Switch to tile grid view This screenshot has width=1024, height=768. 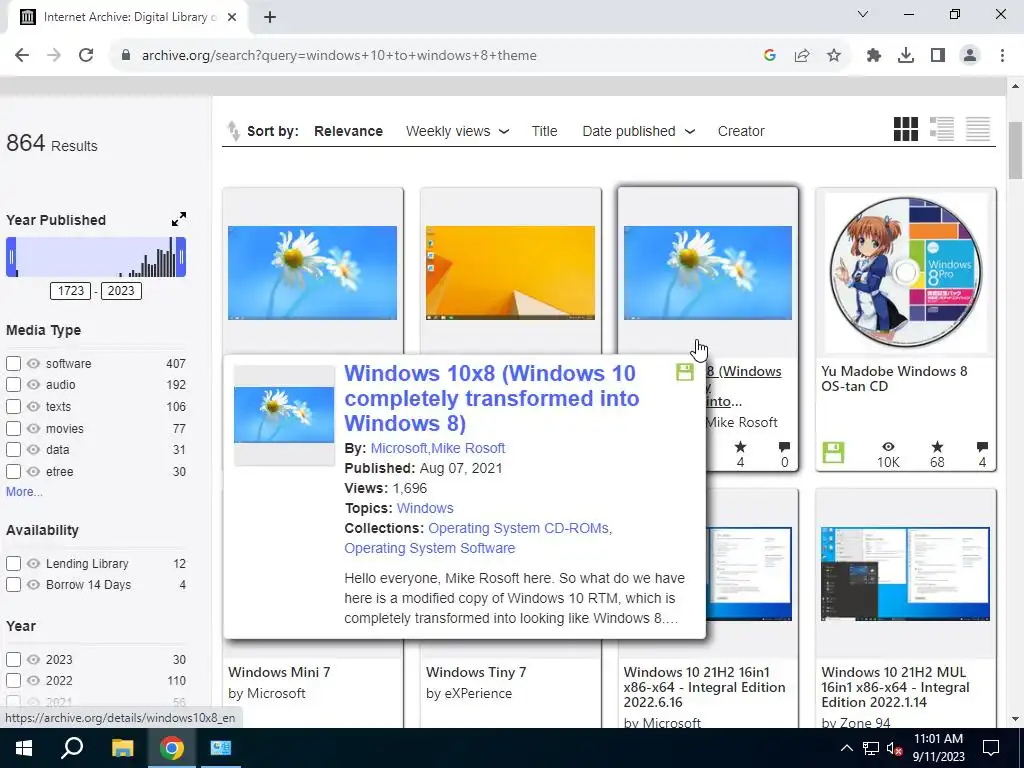pyautogui.click(x=905, y=129)
